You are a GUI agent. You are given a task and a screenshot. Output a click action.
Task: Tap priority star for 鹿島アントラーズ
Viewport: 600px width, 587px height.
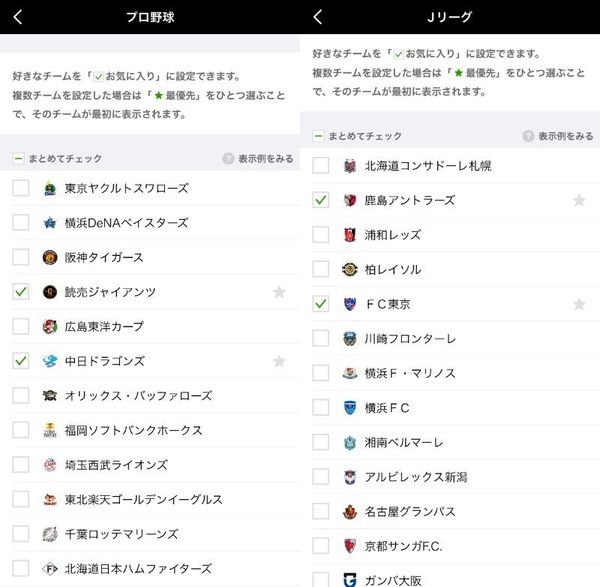579,200
